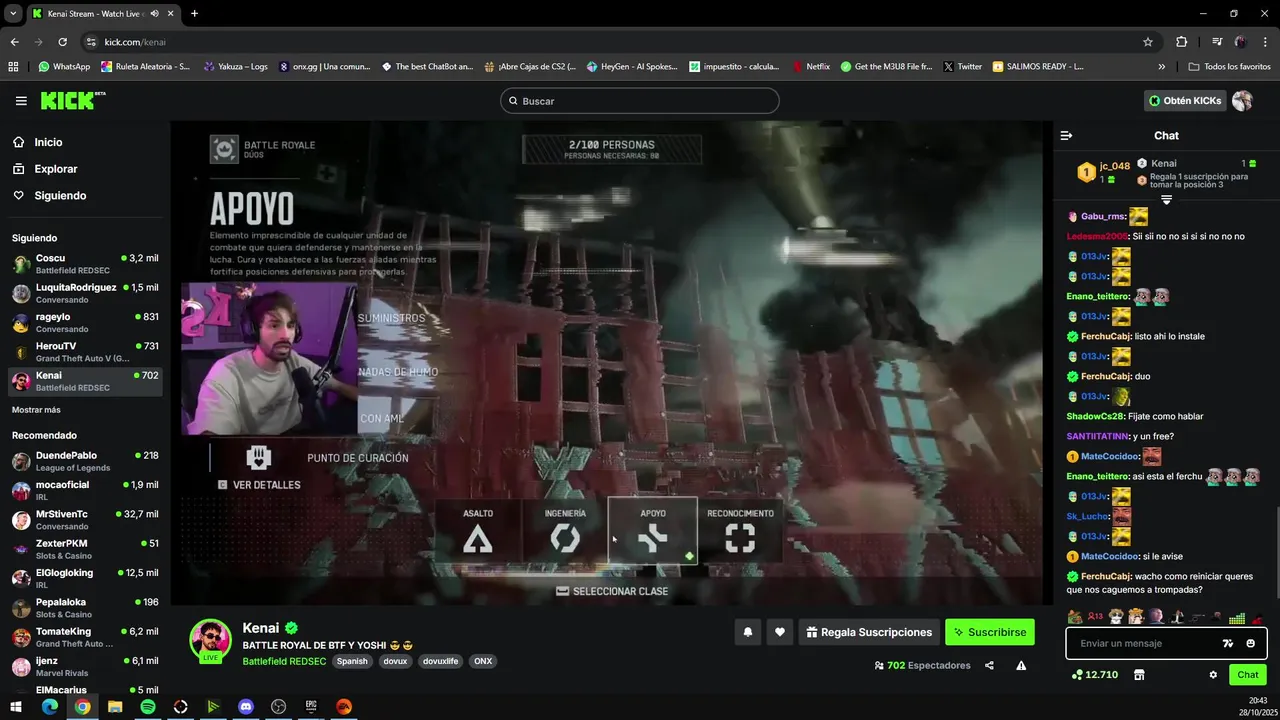Send message with Chat button
Image resolution: width=1280 pixels, height=720 pixels.
click(1247, 675)
